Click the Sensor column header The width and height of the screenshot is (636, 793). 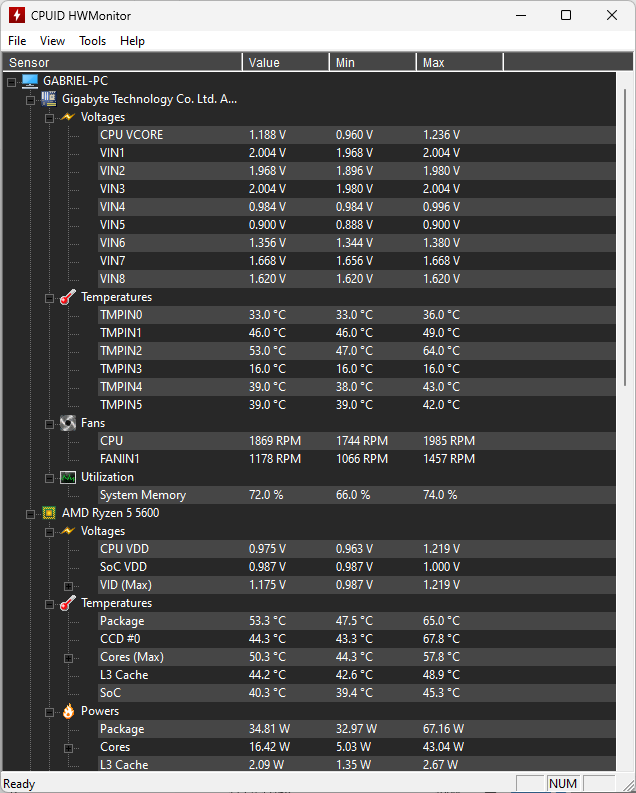click(122, 62)
